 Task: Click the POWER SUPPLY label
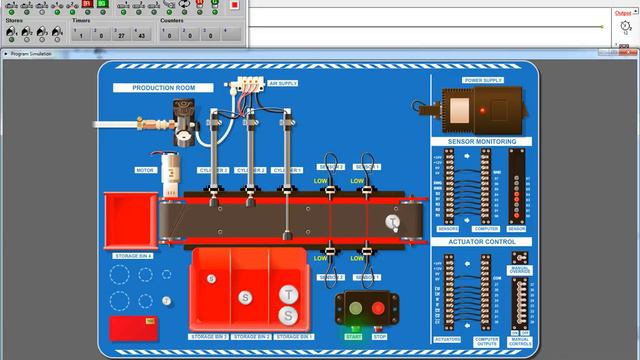click(x=483, y=80)
